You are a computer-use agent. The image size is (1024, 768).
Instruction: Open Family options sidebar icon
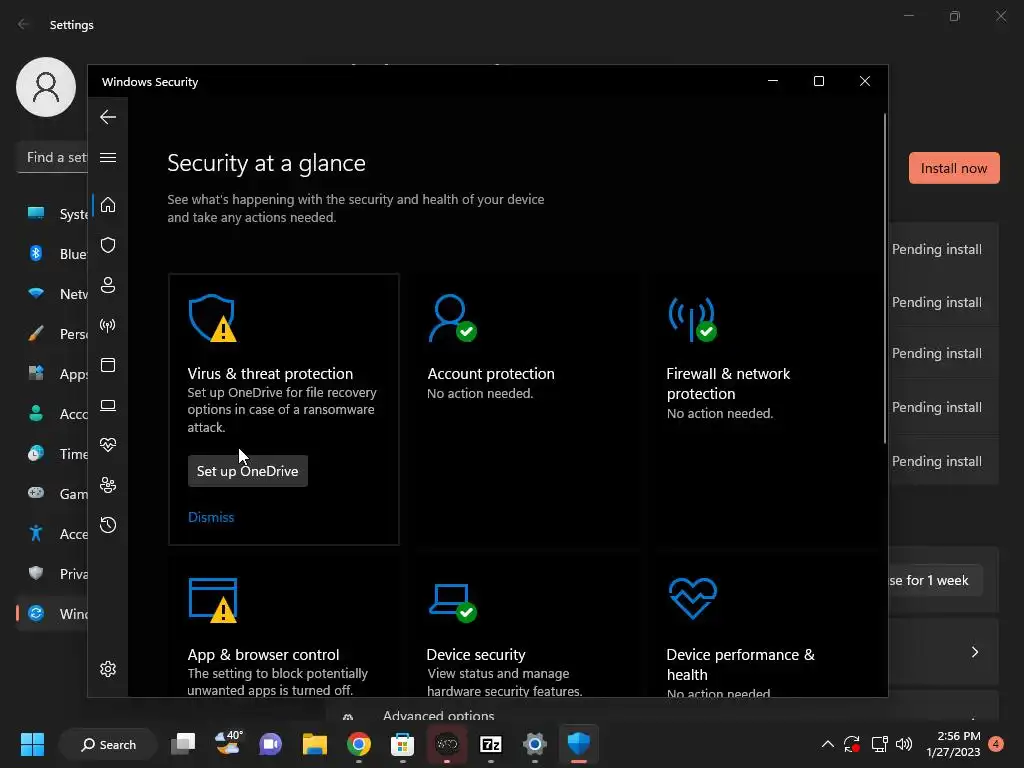(108, 485)
